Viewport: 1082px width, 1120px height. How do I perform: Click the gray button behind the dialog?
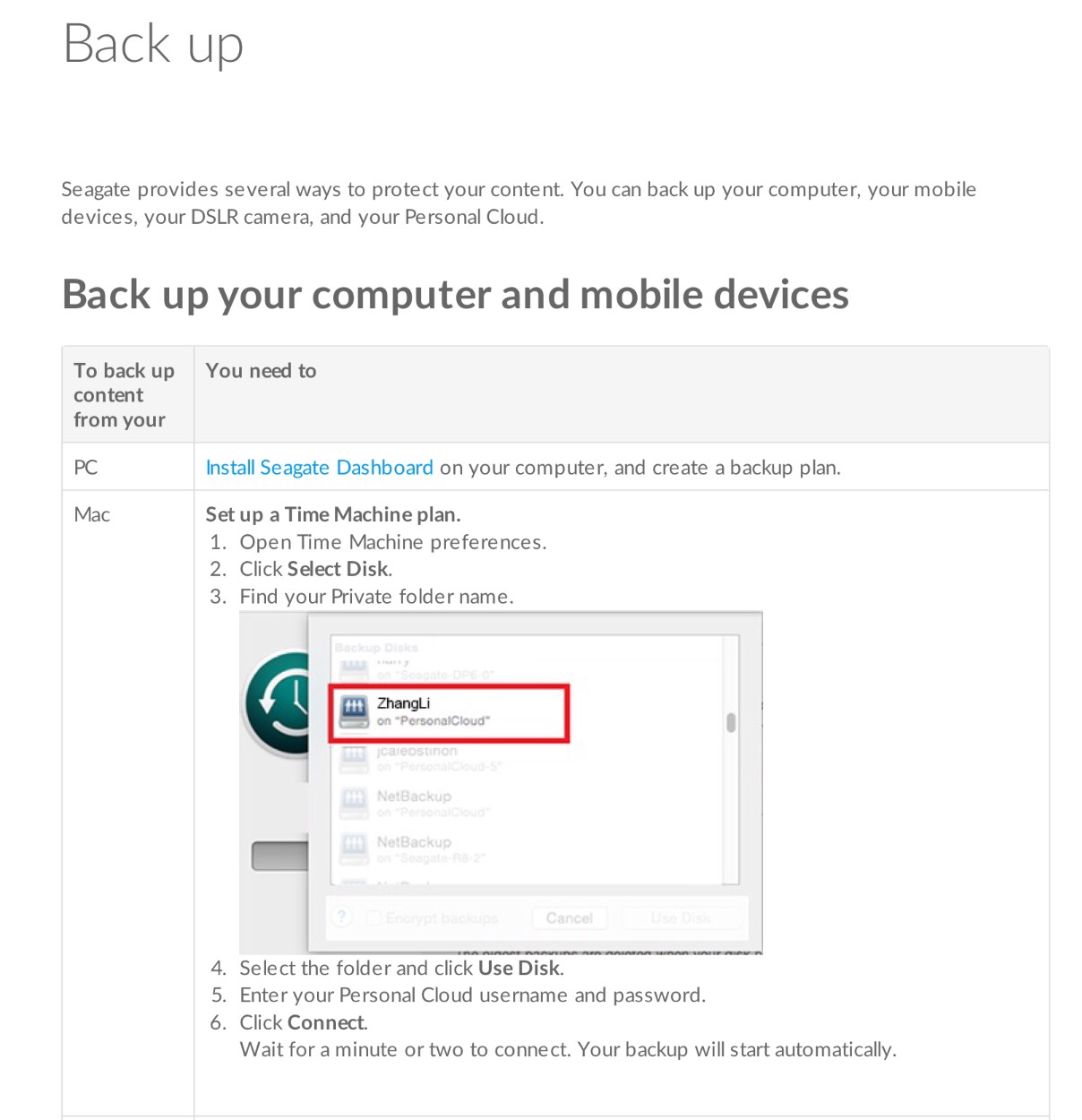(279, 856)
